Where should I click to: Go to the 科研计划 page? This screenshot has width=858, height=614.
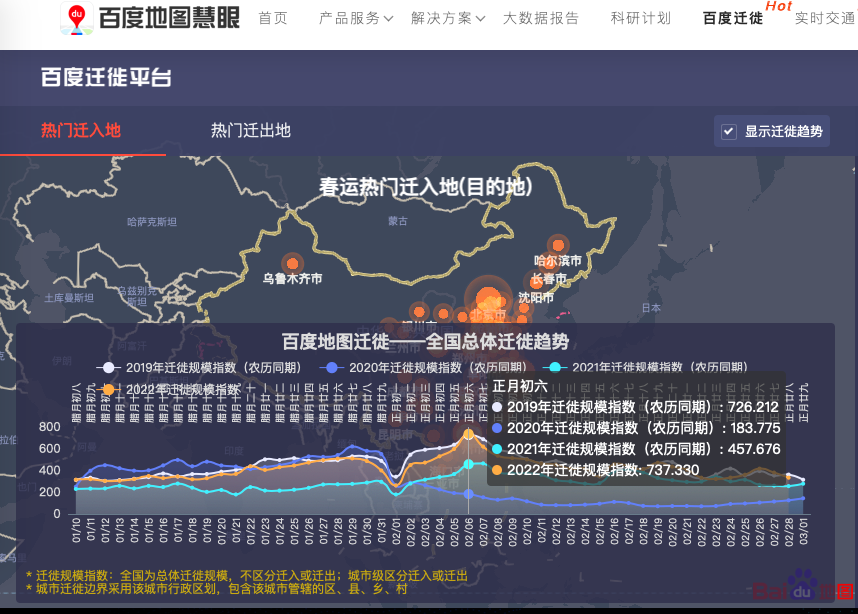pos(641,19)
